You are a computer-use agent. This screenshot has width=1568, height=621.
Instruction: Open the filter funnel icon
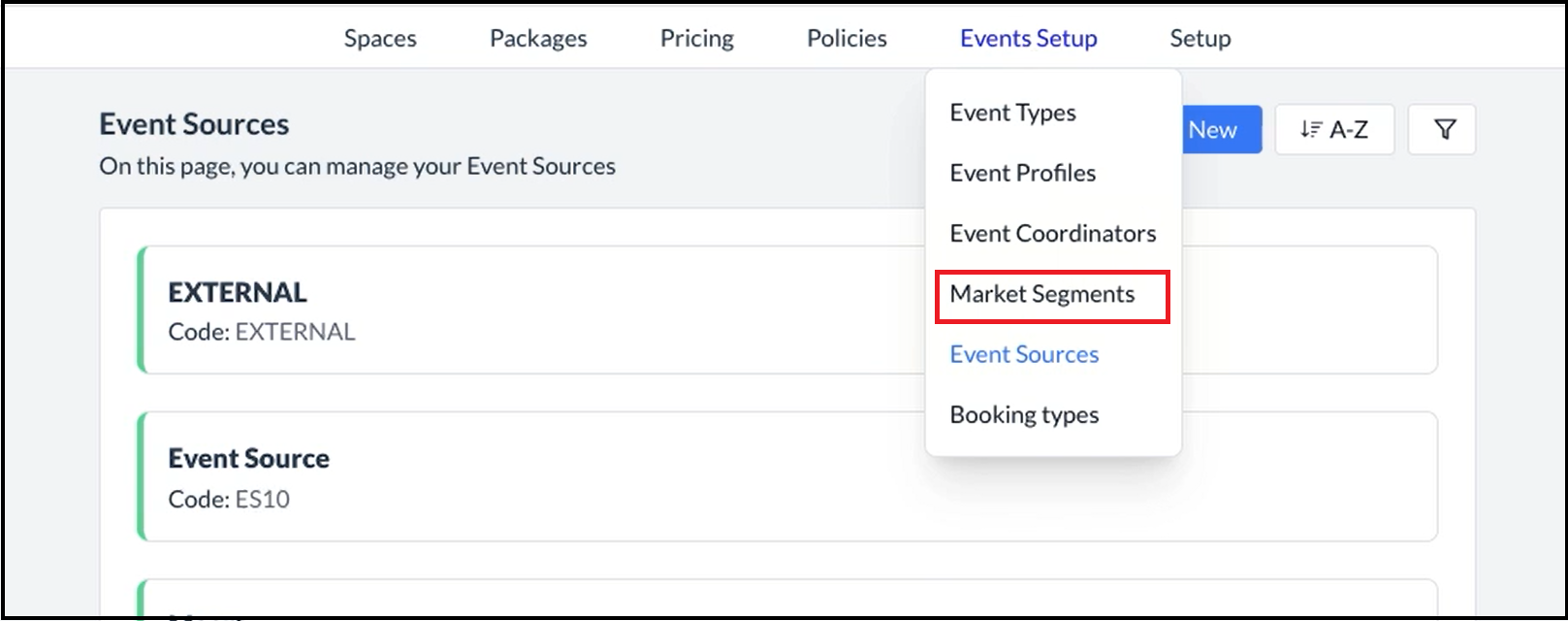[1444, 130]
